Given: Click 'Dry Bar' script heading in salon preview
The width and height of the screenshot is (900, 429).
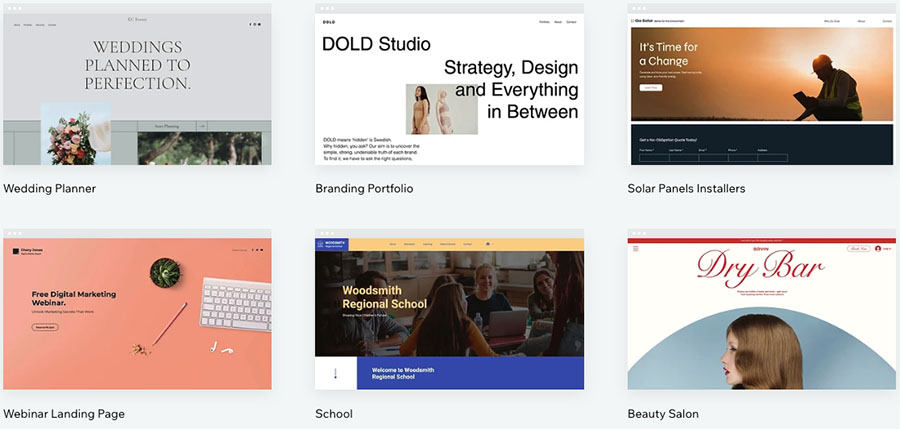Looking at the screenshot, I should (761, 270).
